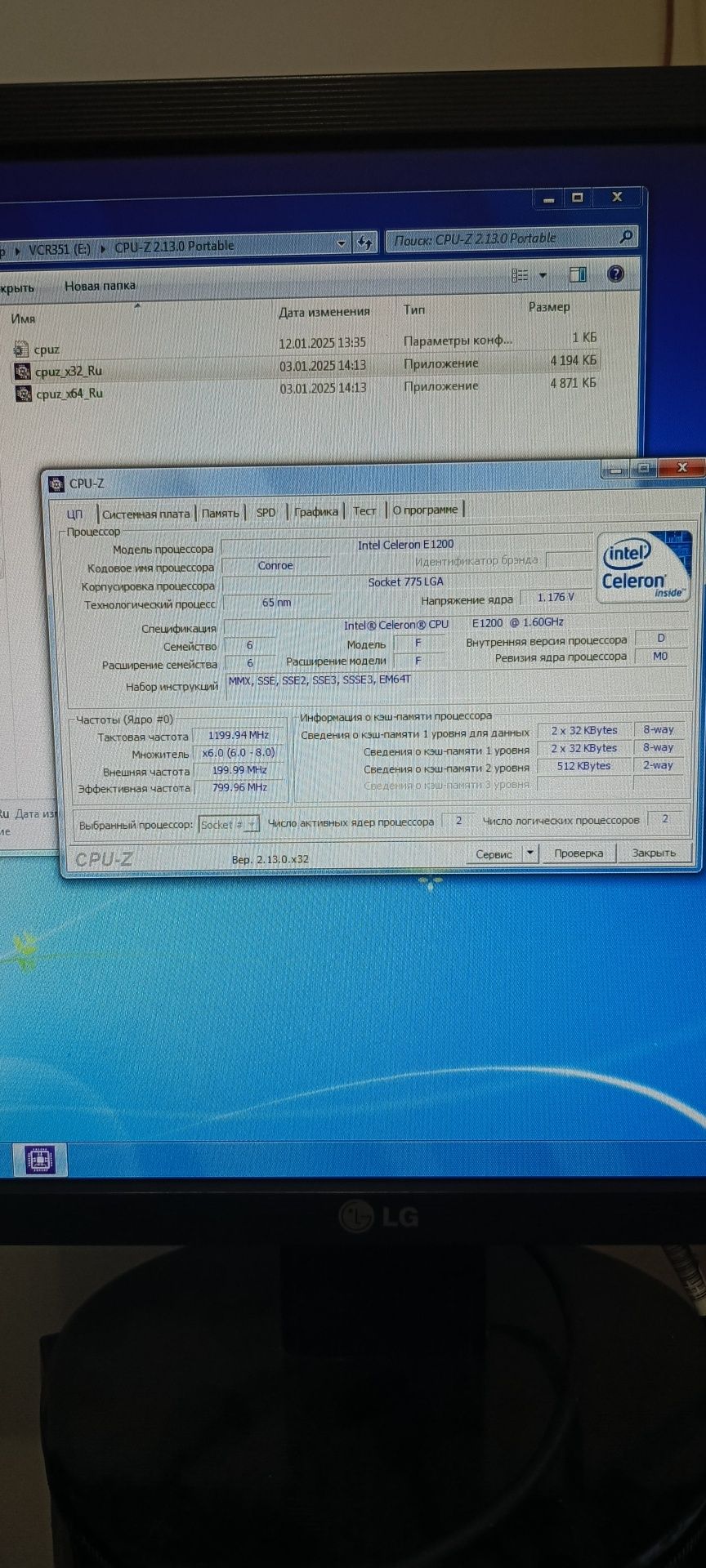Click the Intel Celeron E1200 model field
The height and width of the screenshot is (1568, 706).
(405, 544)
